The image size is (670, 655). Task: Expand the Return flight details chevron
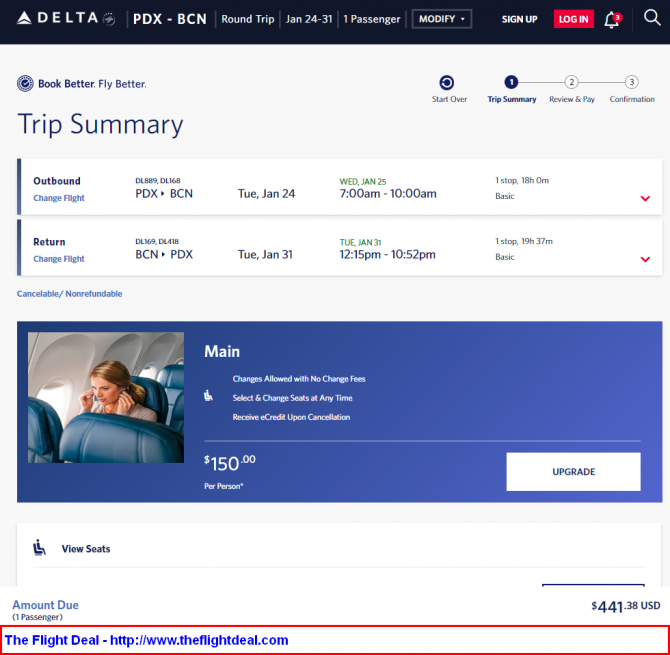click(x=645, y=259)
